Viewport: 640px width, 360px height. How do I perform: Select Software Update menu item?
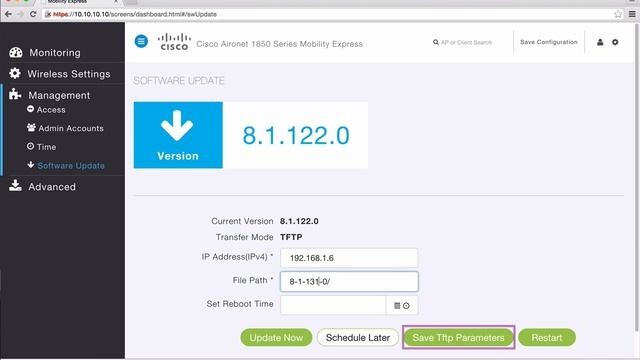point(71,165)
